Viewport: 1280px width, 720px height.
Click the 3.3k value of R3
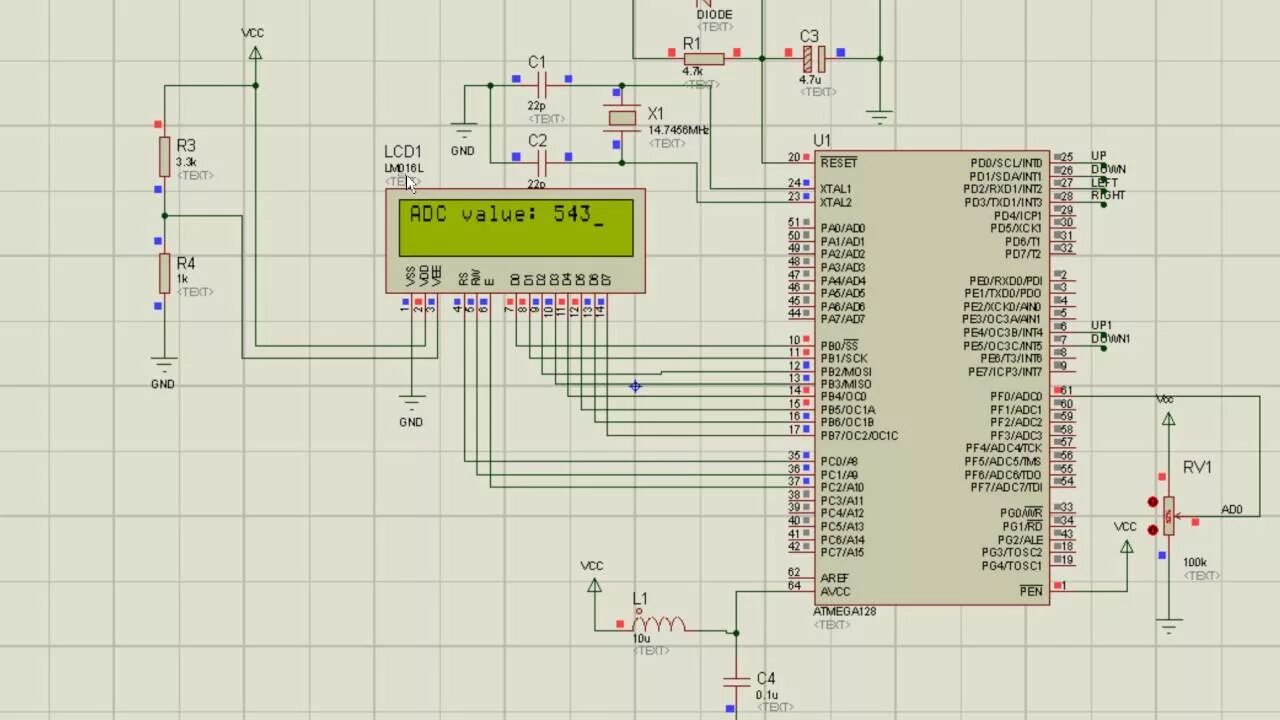(186, 162)
